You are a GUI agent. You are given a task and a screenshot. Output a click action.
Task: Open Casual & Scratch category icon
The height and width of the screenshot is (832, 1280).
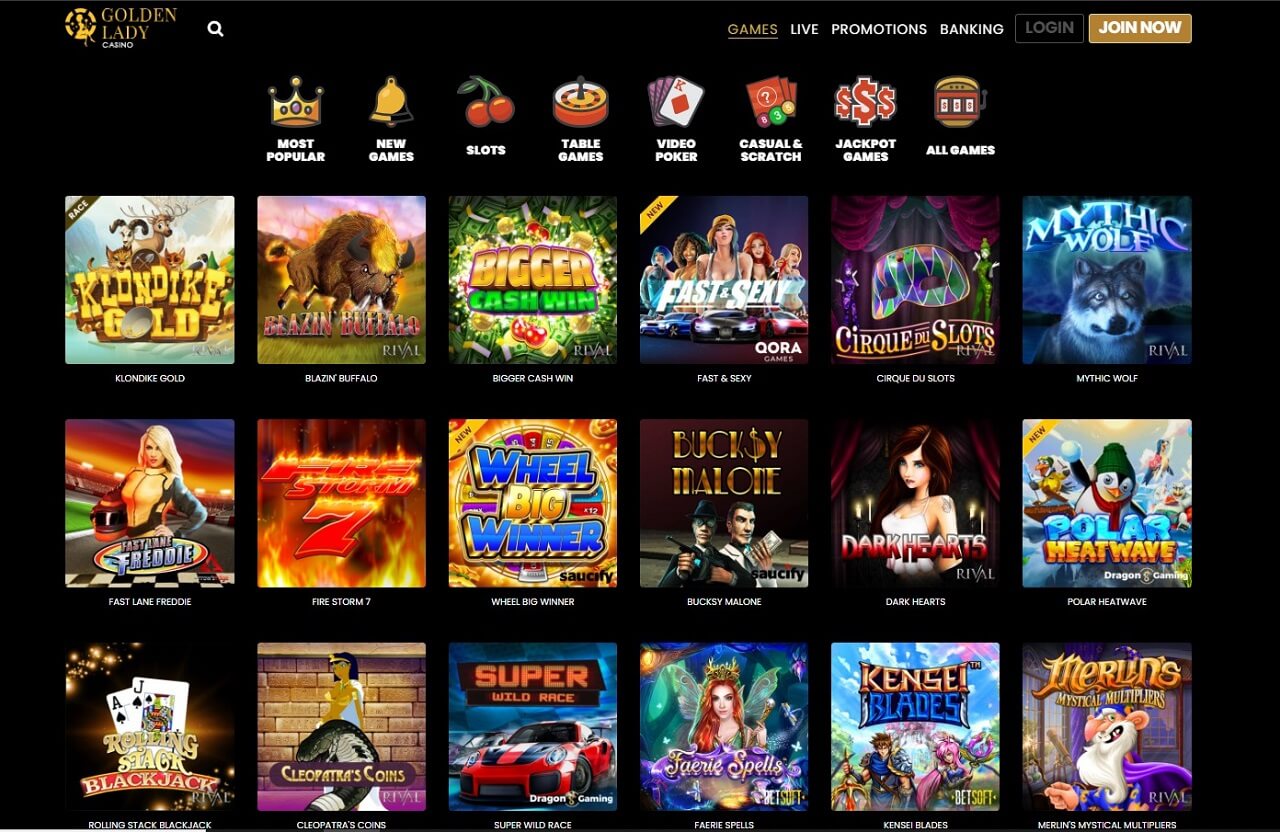(771, 102)
